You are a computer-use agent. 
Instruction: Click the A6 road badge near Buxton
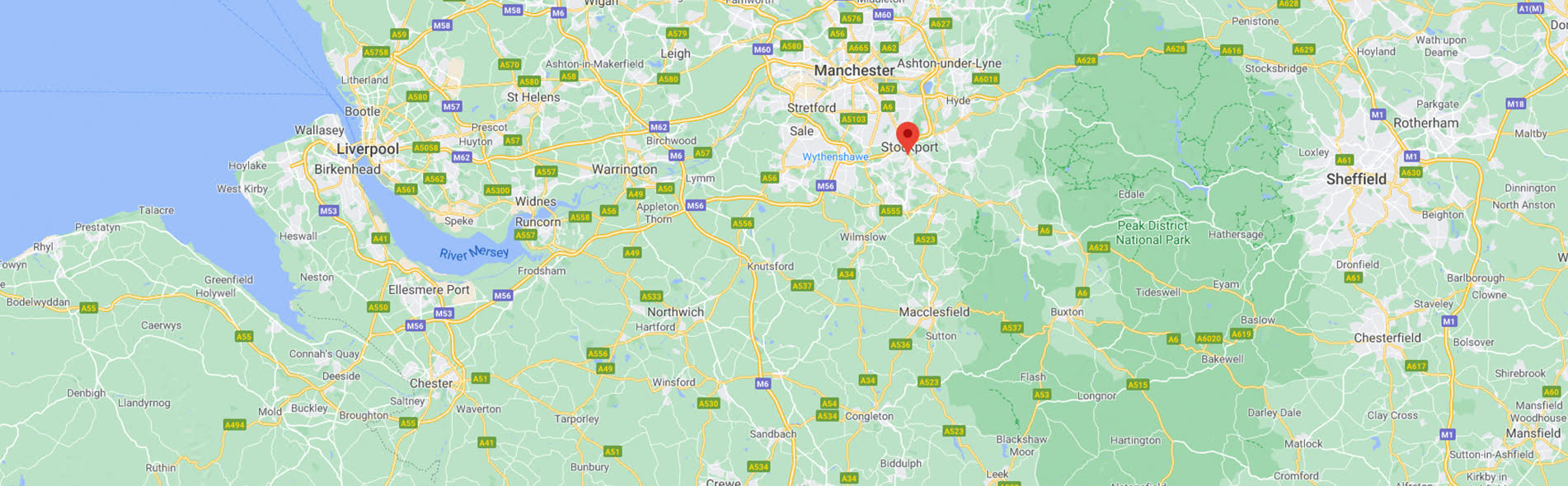(1082, 292)
